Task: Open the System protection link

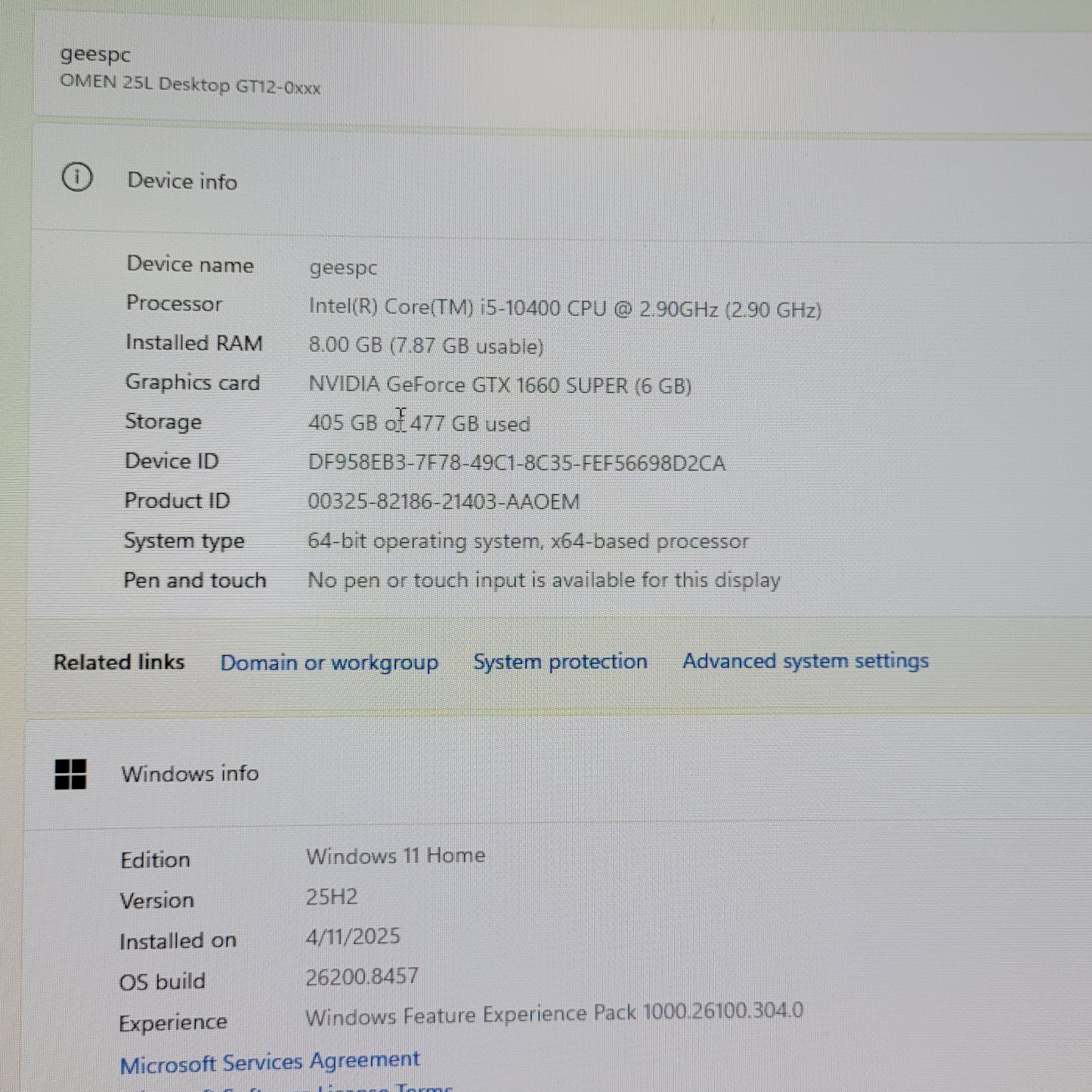Action: pyautogui.click(x=560, y=661)
